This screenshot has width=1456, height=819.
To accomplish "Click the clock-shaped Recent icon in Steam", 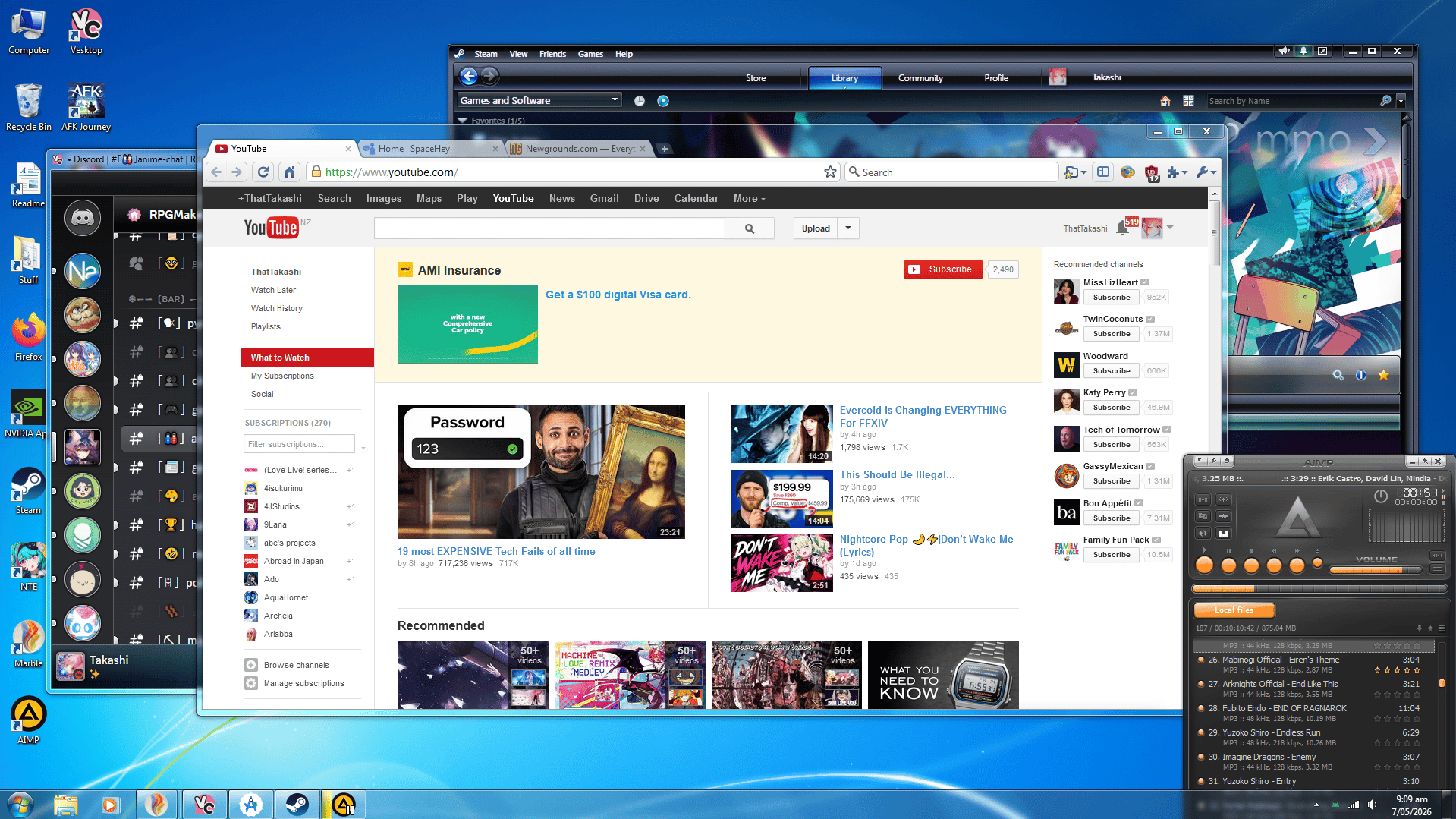I will point(640,101).
